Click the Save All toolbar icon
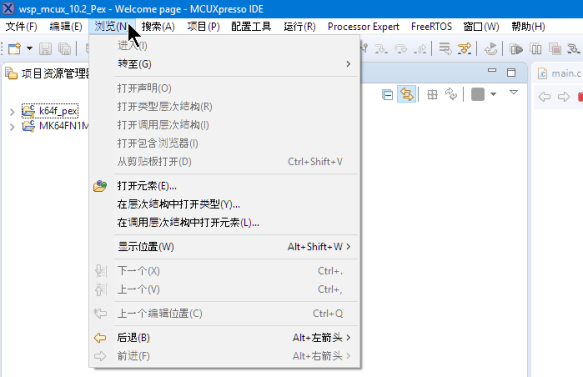 click(64, 49)
